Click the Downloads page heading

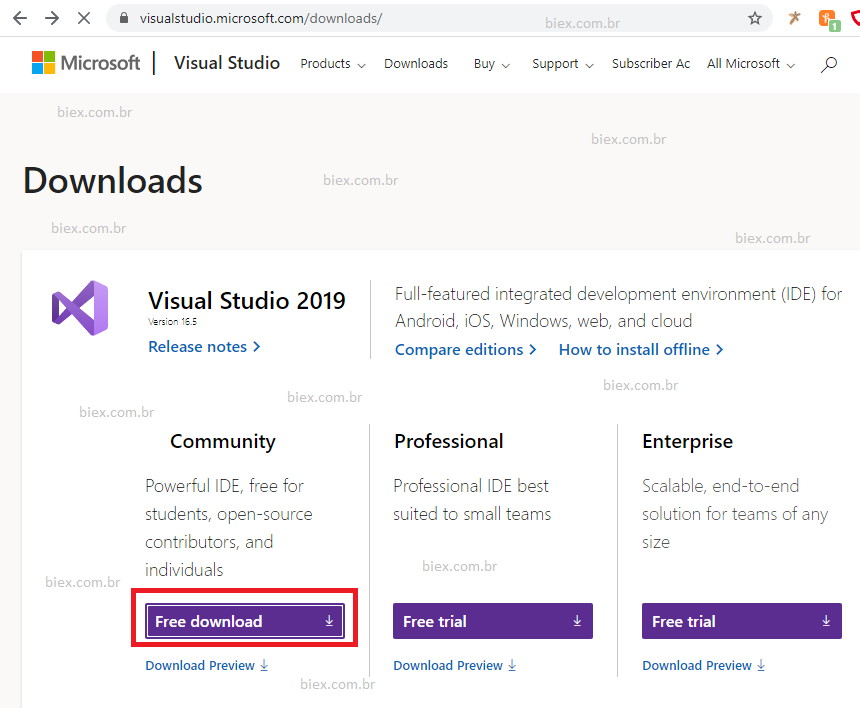(113, 180)
